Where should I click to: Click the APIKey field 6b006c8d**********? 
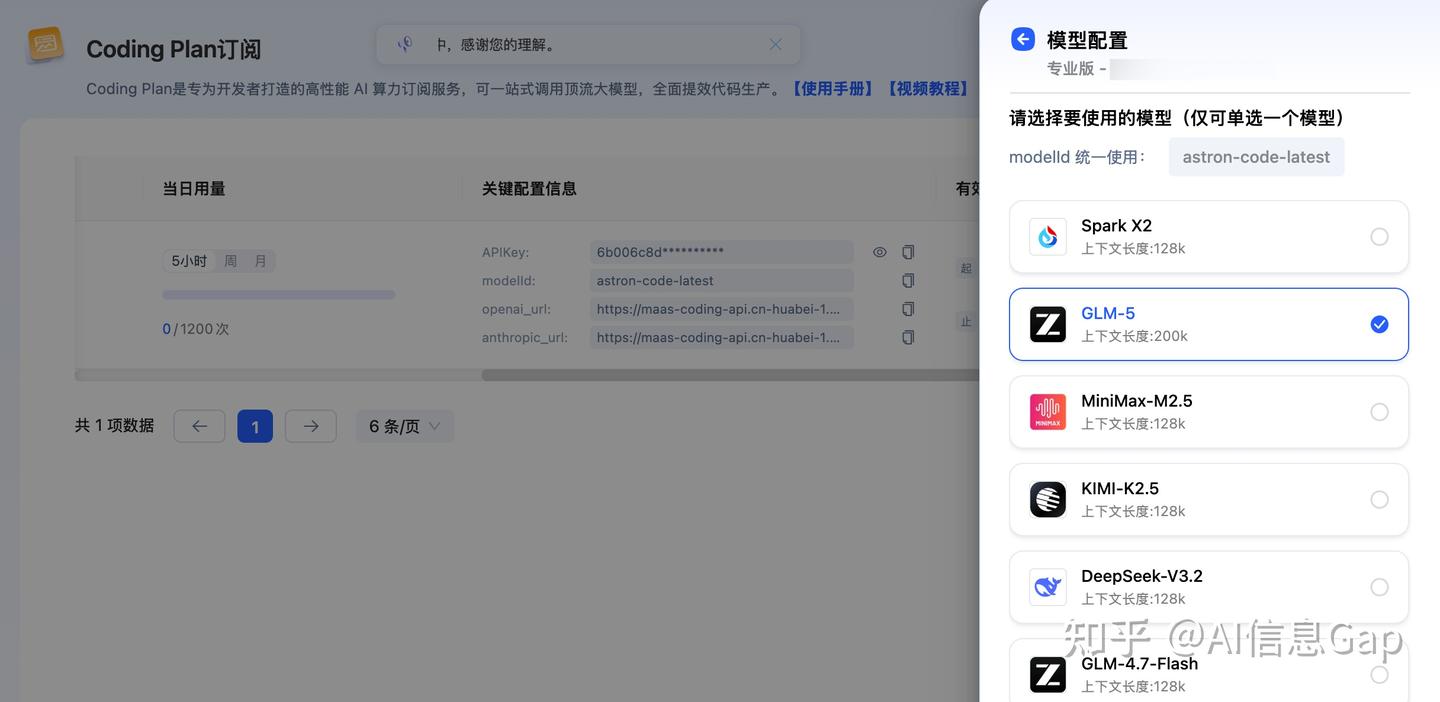pos(721,252)
